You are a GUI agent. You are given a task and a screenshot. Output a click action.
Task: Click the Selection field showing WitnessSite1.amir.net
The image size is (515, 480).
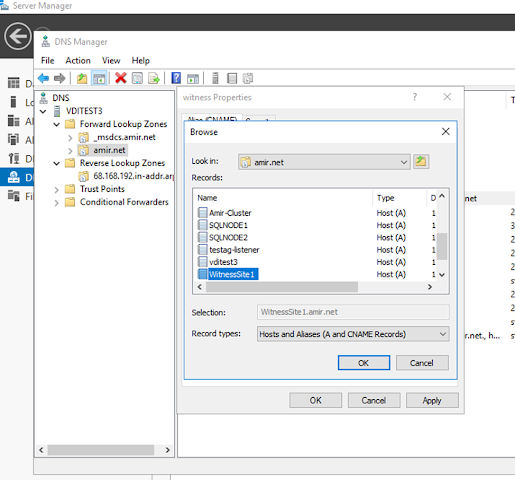point(353,312)
